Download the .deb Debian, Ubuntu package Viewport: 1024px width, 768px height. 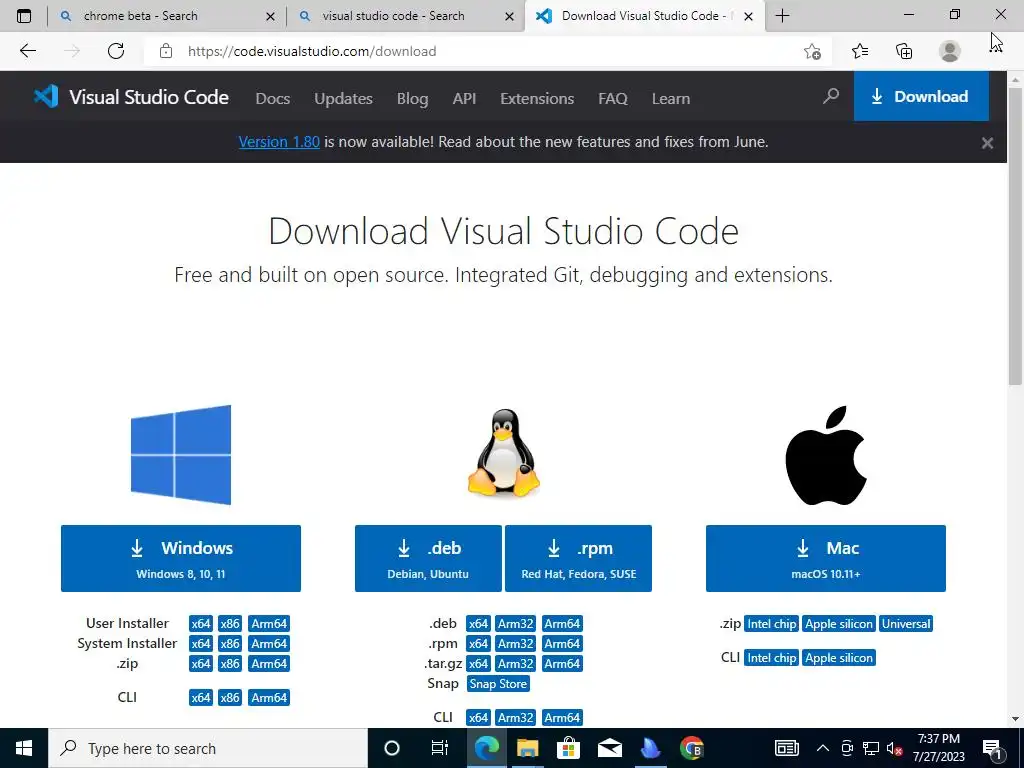point(428,558)
